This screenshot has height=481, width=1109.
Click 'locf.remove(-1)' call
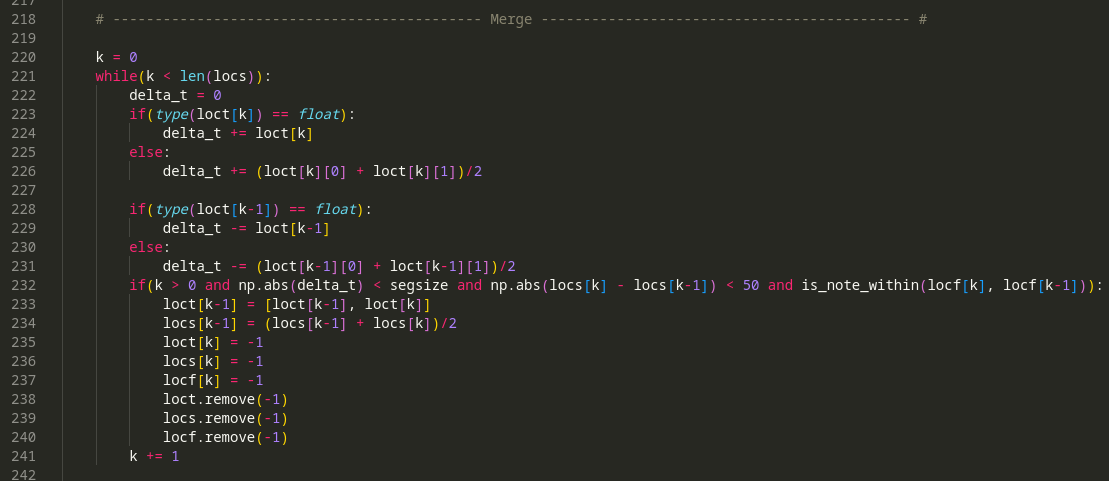pos(226,438)
